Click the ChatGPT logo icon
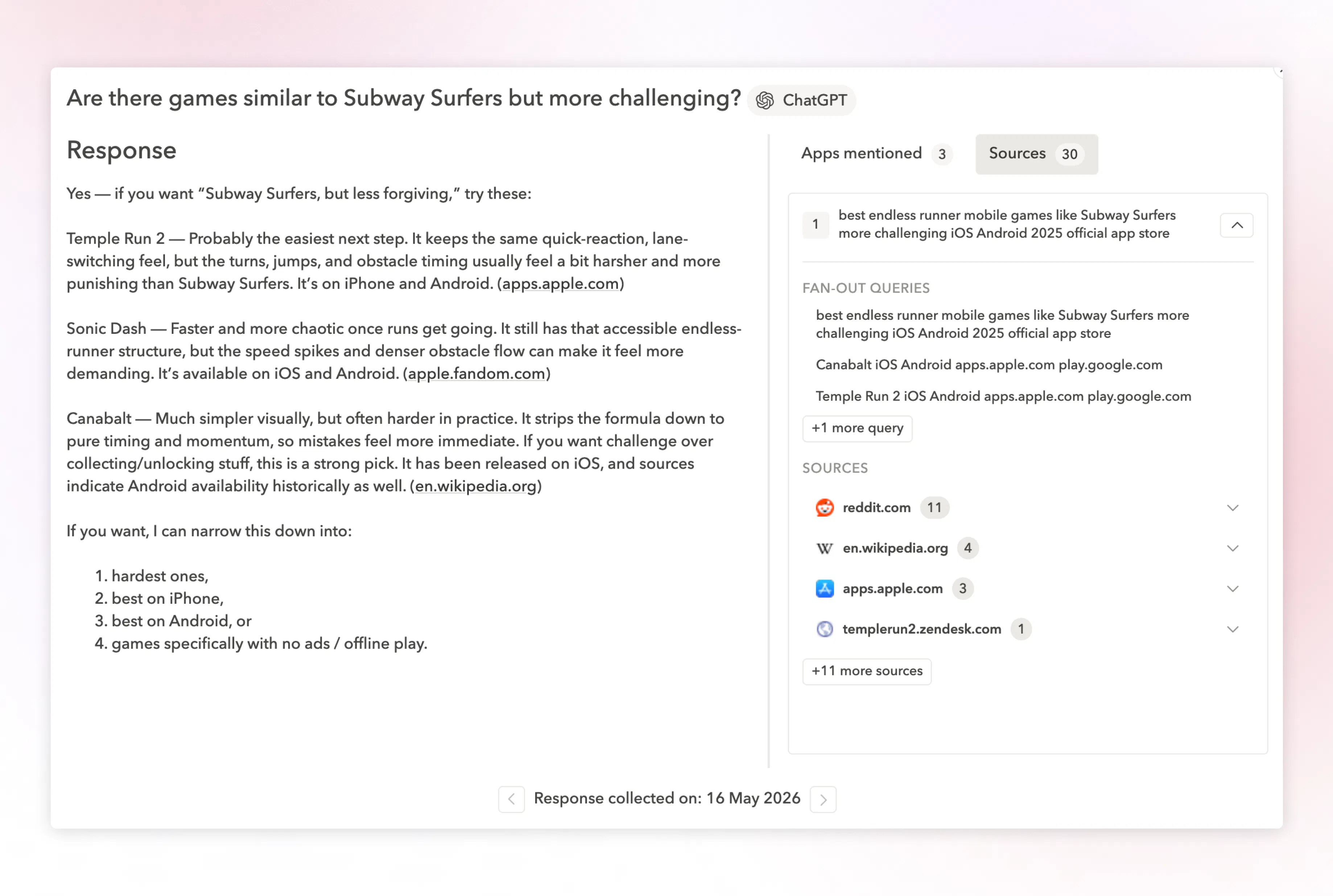Screen dimensions: 1333x896 tap(765, 100)
